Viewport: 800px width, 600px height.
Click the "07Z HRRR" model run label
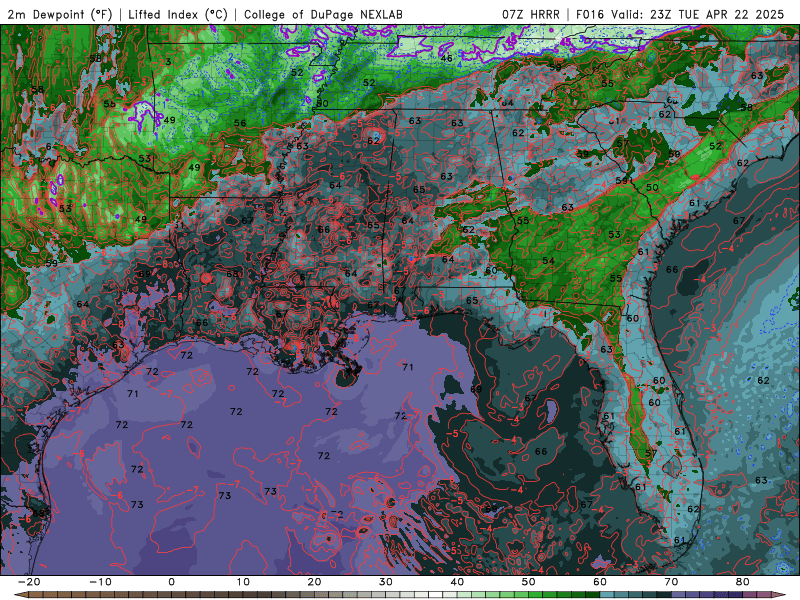pyautogui.click(x=531, y=14)
